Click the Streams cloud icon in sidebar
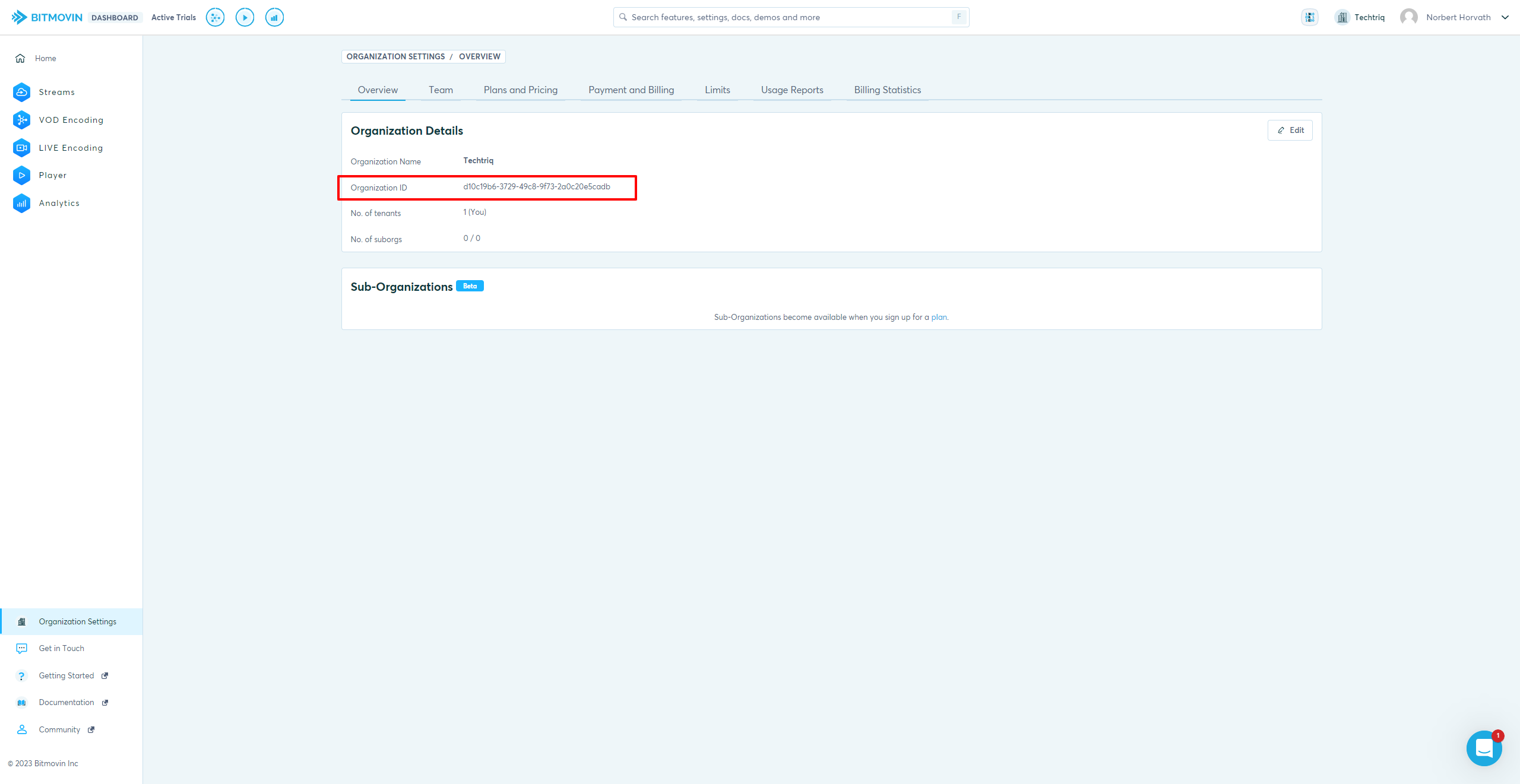The height and width of the screenshot is (784, 1520). pos(21,92)
